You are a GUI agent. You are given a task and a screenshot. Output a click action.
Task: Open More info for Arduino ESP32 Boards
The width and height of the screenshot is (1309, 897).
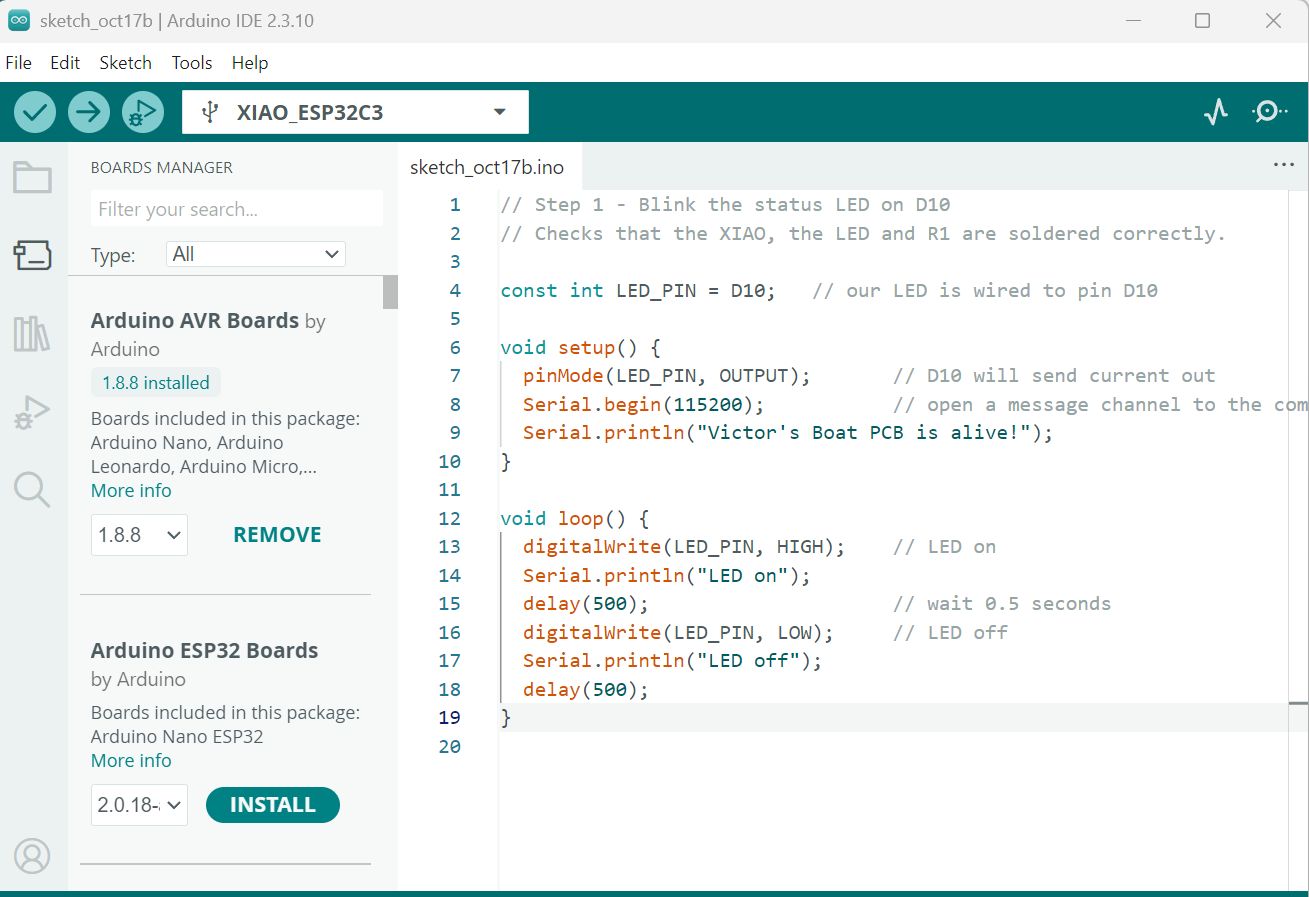[131, 761]
